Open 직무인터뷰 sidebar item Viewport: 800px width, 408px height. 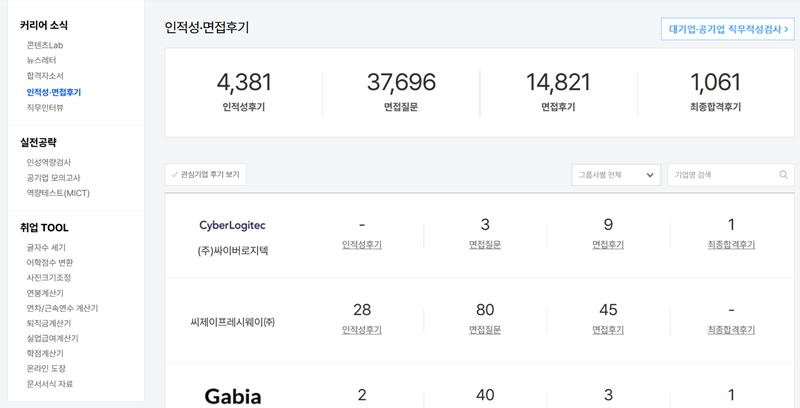click(x=45, y=108)
